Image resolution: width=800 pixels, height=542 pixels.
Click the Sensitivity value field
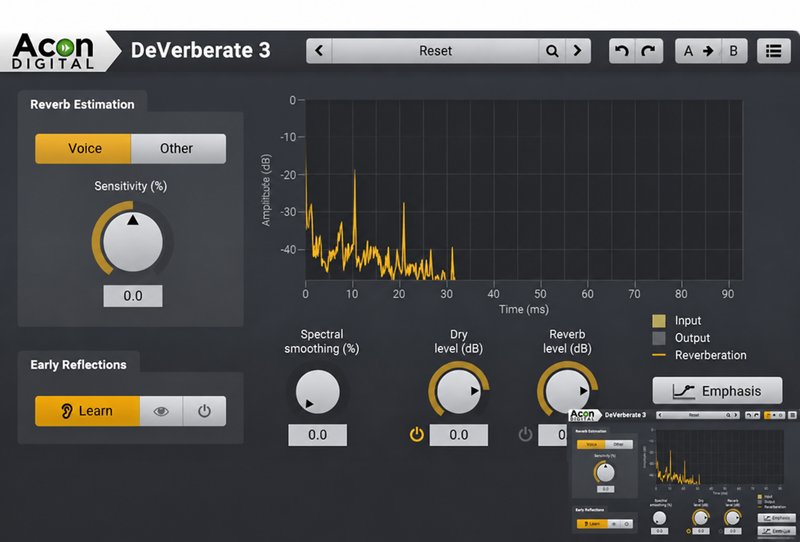[x=133, y=296]
